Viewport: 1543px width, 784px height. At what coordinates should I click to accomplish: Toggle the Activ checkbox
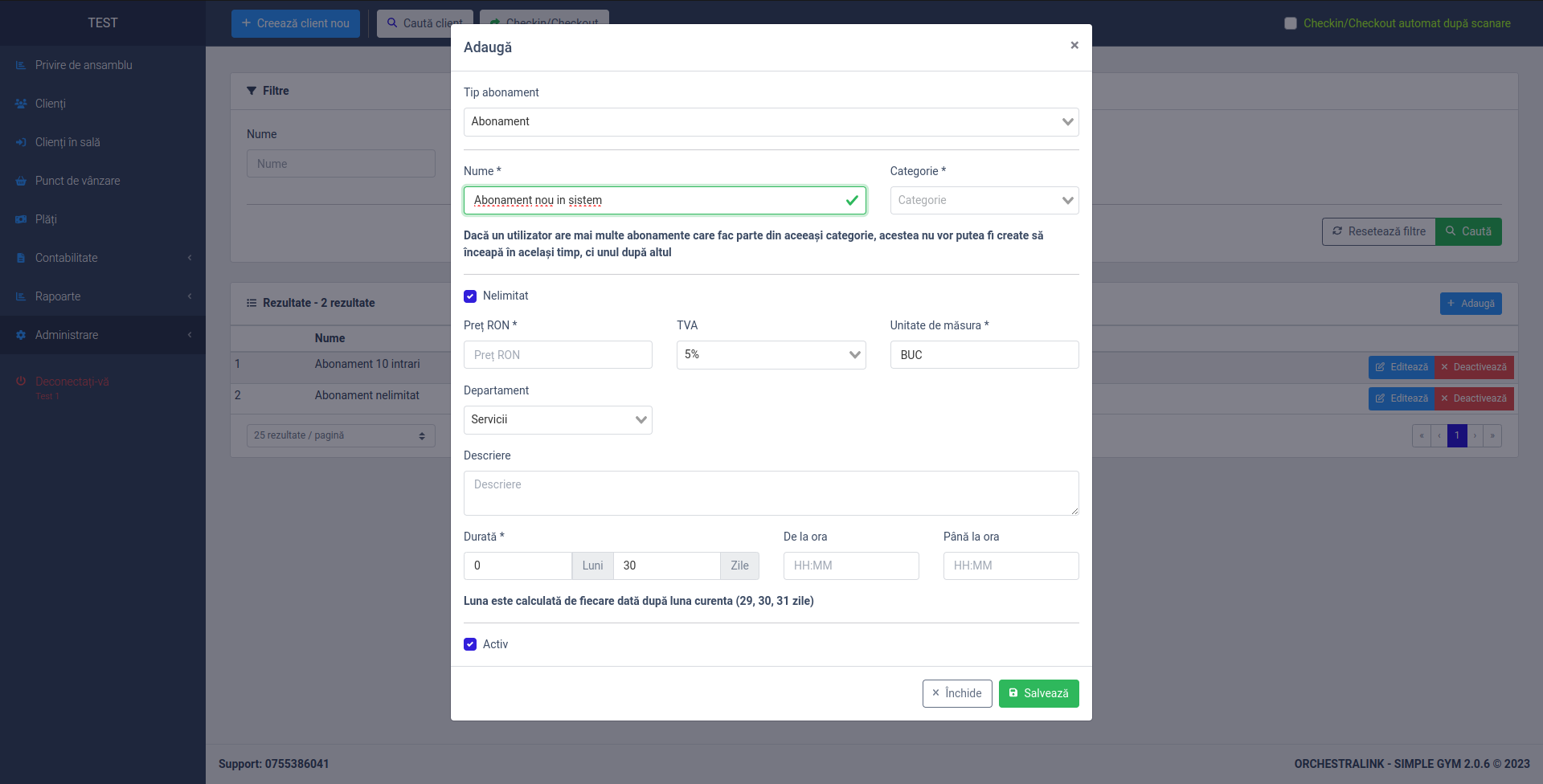[x=470, y=644]
